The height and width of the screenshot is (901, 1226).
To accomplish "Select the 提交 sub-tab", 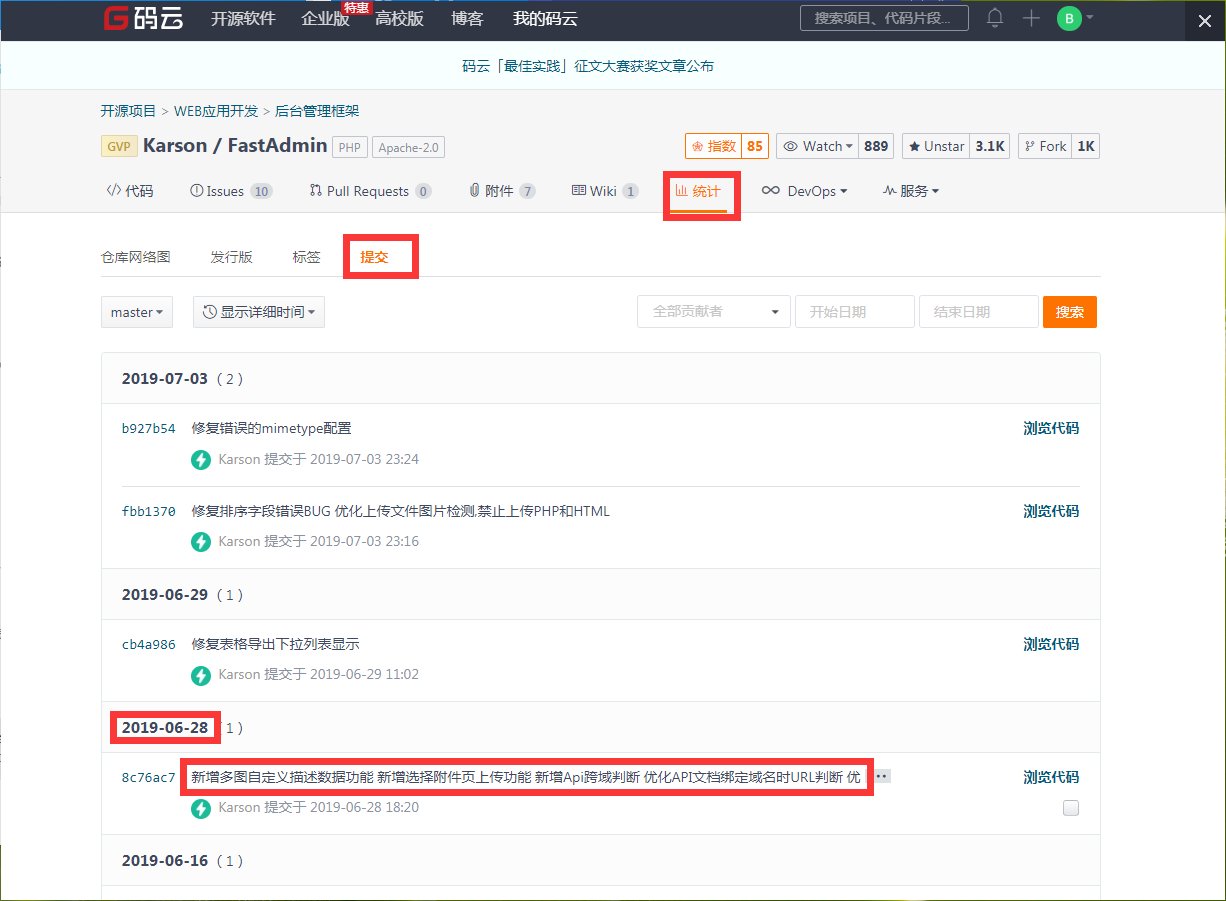I will 375,257.
